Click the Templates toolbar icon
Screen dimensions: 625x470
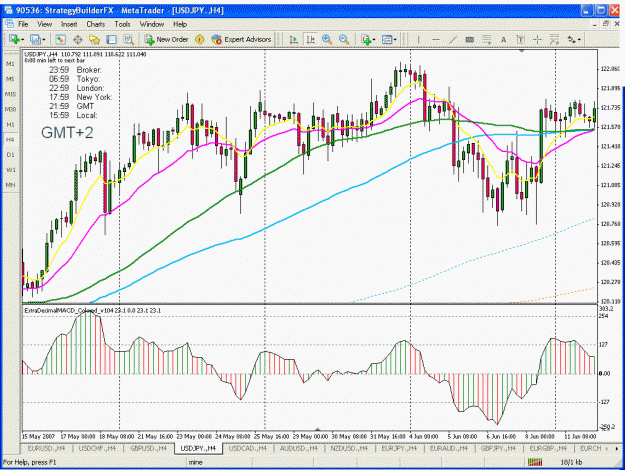tap(387, 39)
